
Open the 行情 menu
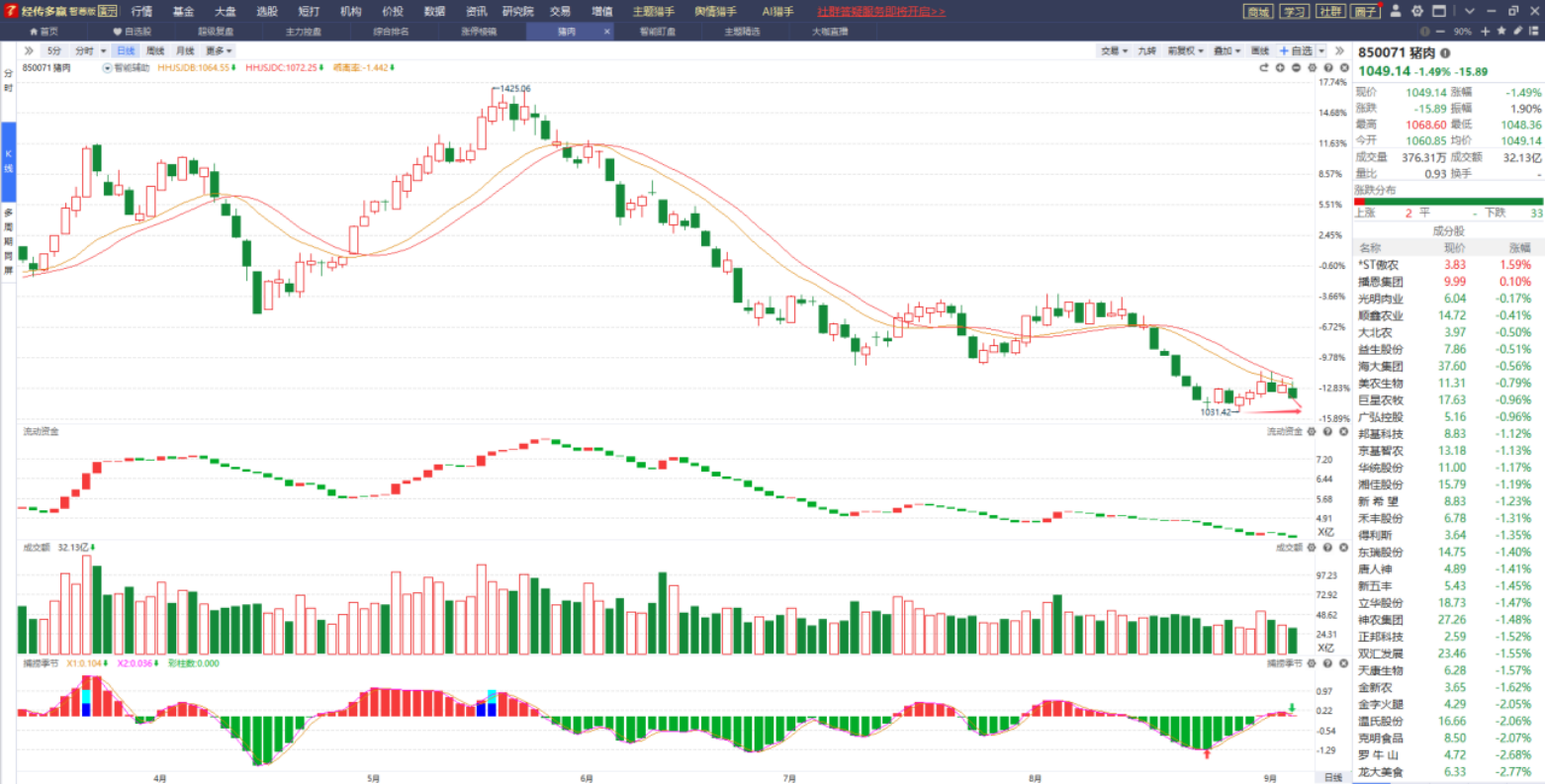pos(142,11)
